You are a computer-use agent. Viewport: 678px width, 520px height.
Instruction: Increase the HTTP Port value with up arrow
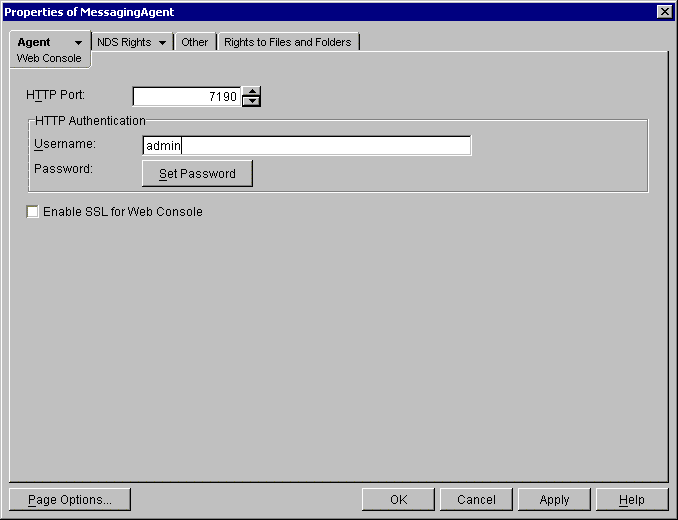[252, 91]
